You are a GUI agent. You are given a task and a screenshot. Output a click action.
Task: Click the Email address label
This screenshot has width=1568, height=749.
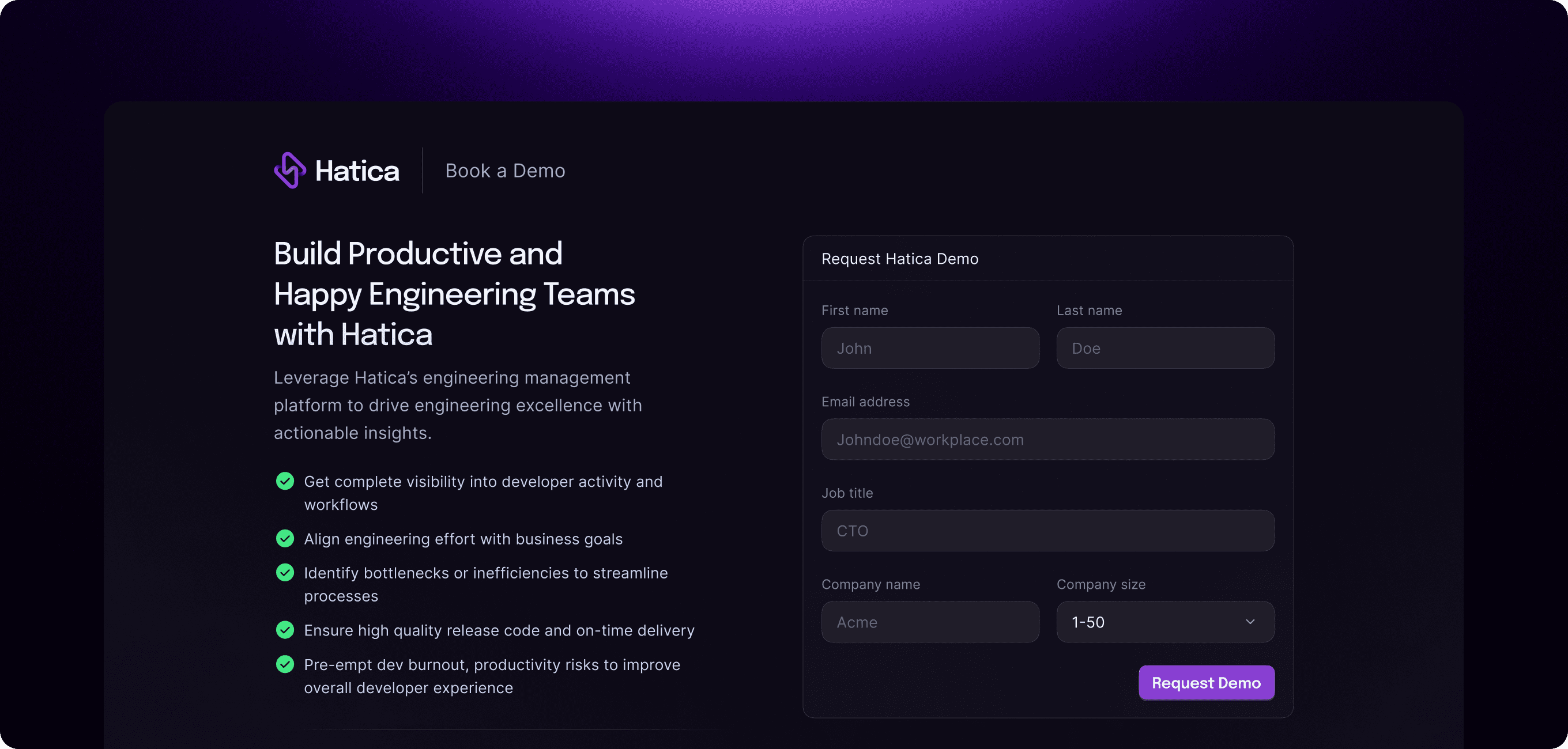(x=865, y=402)
